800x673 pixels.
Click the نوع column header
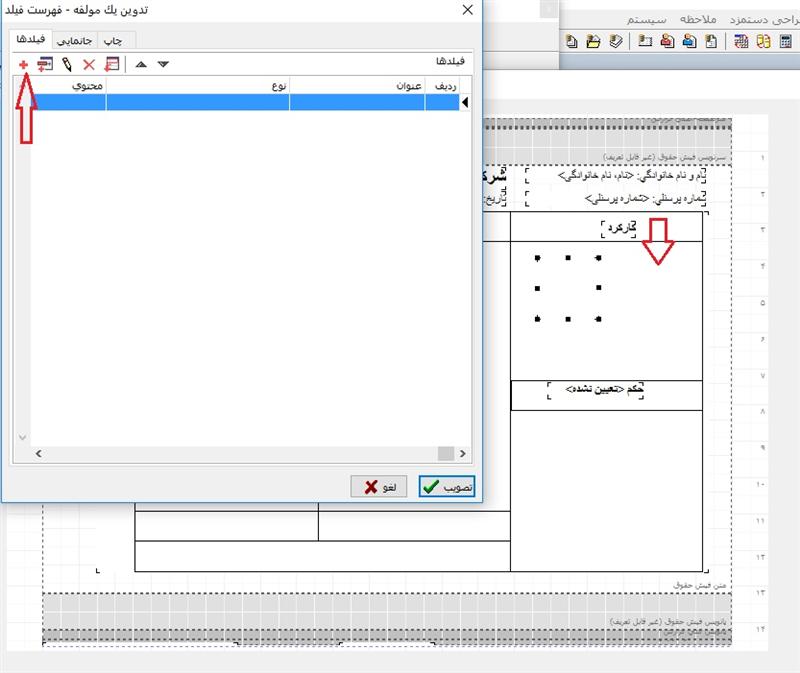198,86
